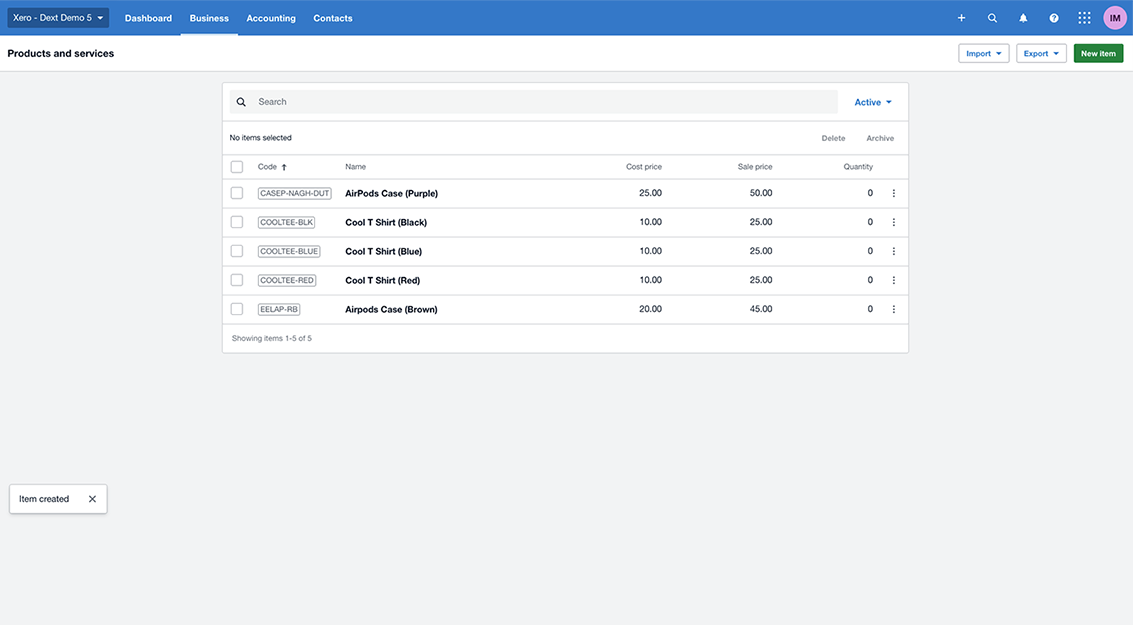Open the app launcher grid icon
The width and height of the screenshot is (1133, 625).
[x=1084, y=18]
